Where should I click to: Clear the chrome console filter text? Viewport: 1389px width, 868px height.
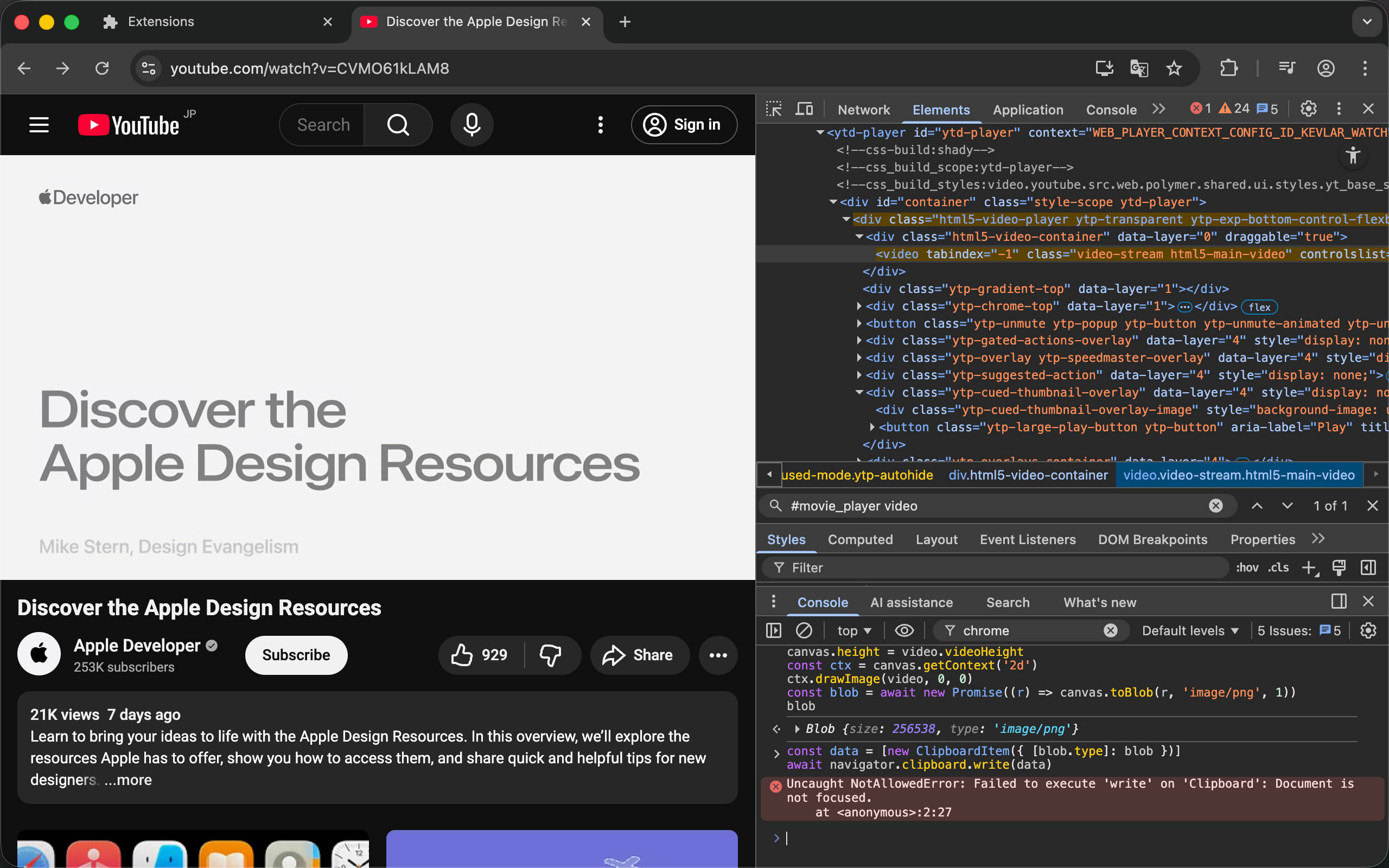tap(1110, 630)
